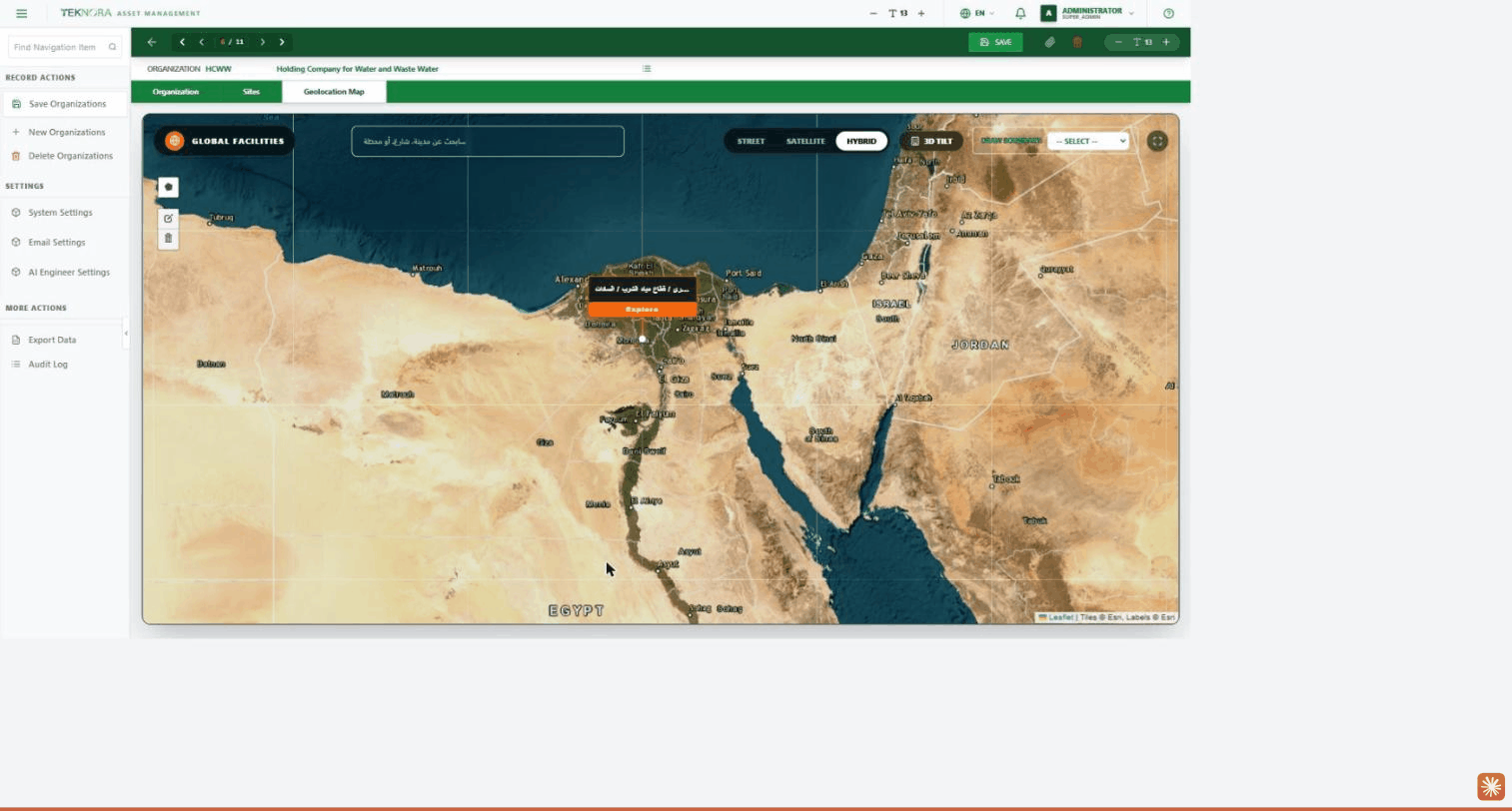
Task: Open the Audit Log
Action: (48, 365)
